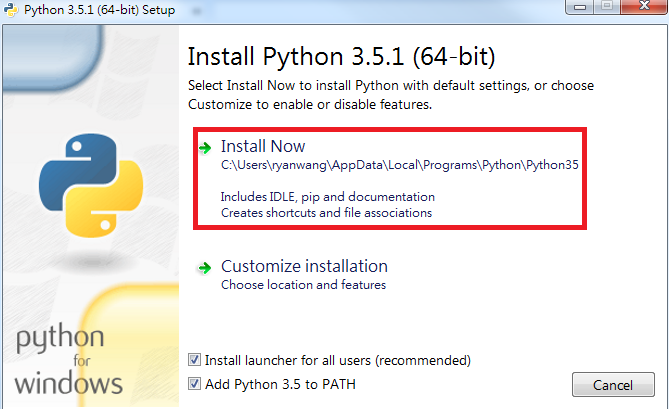Click the 'Python 3.5.1 (64-bit) Setup' window title
669x409 pixels.
pos(99,10)
